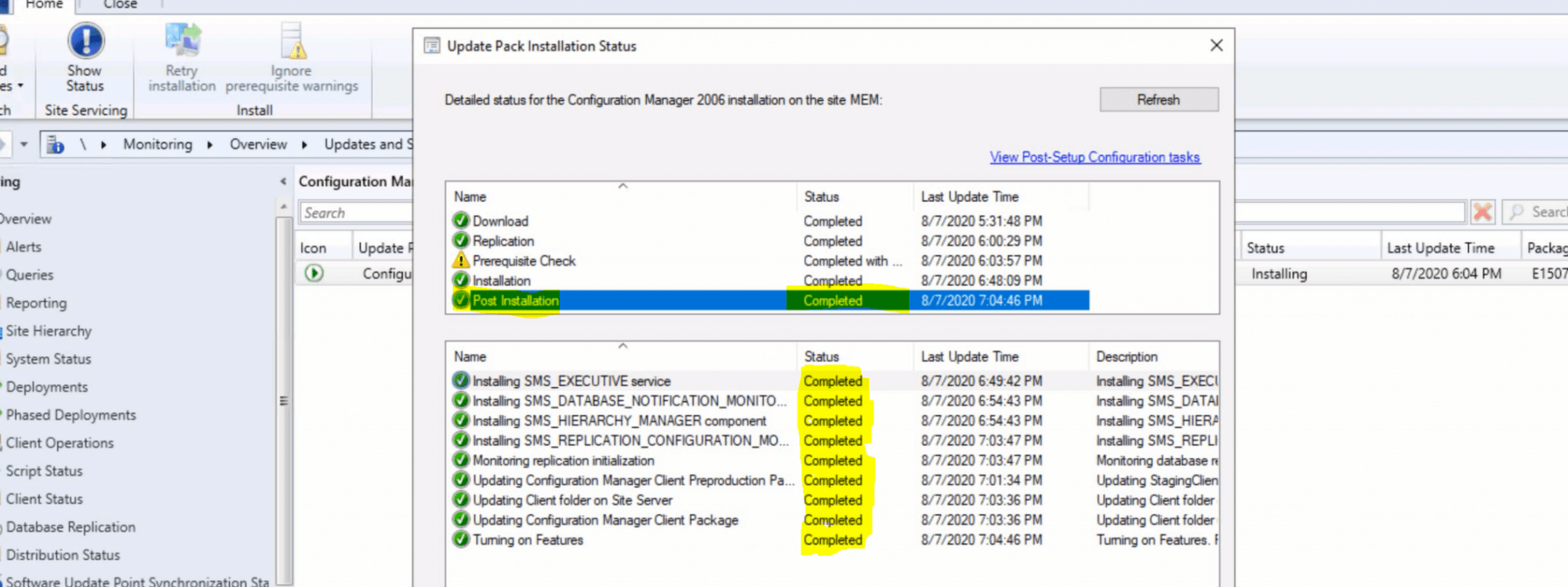Select Distribution Status in navigation tree

[x=63, y=555]
